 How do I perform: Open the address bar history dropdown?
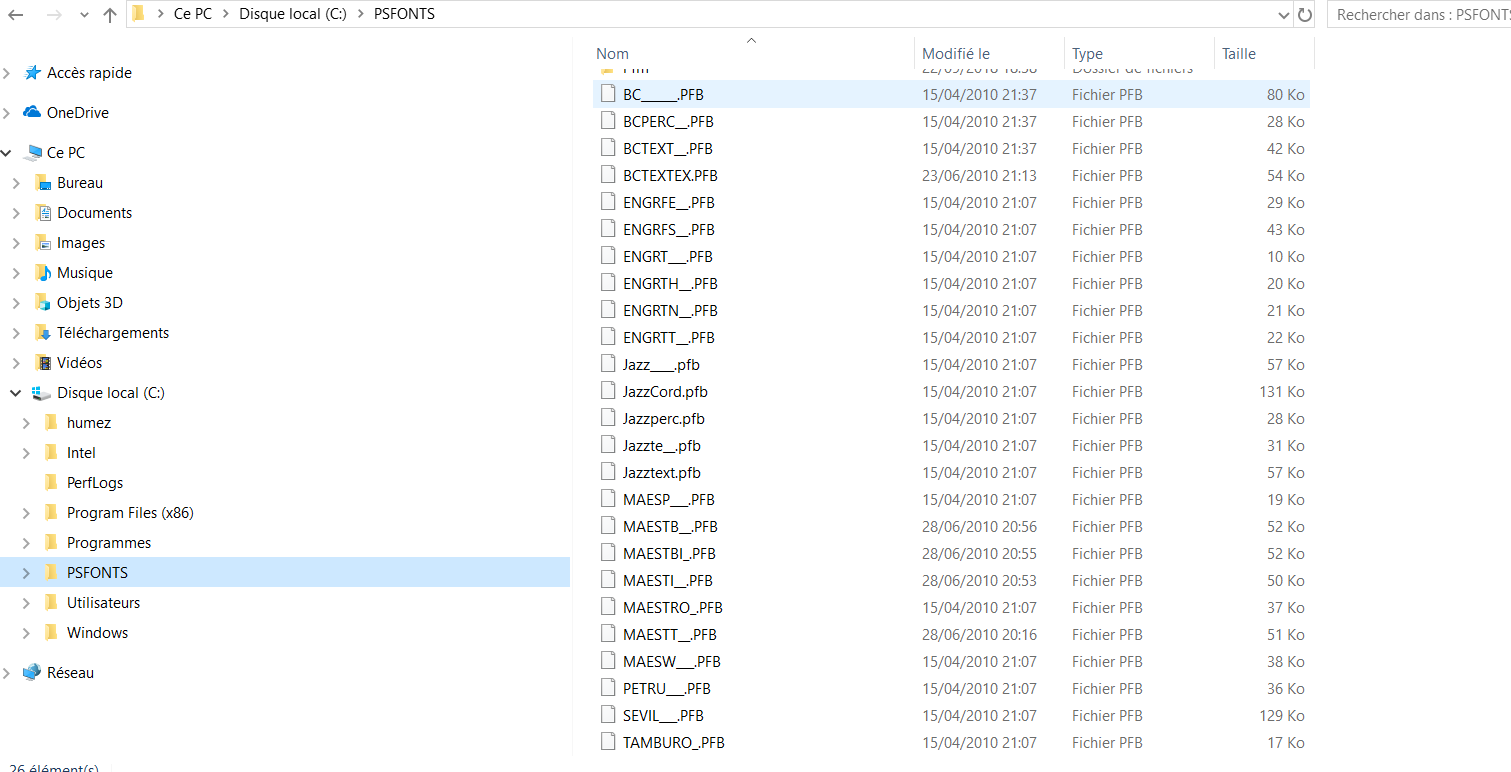click(1284, 15)
